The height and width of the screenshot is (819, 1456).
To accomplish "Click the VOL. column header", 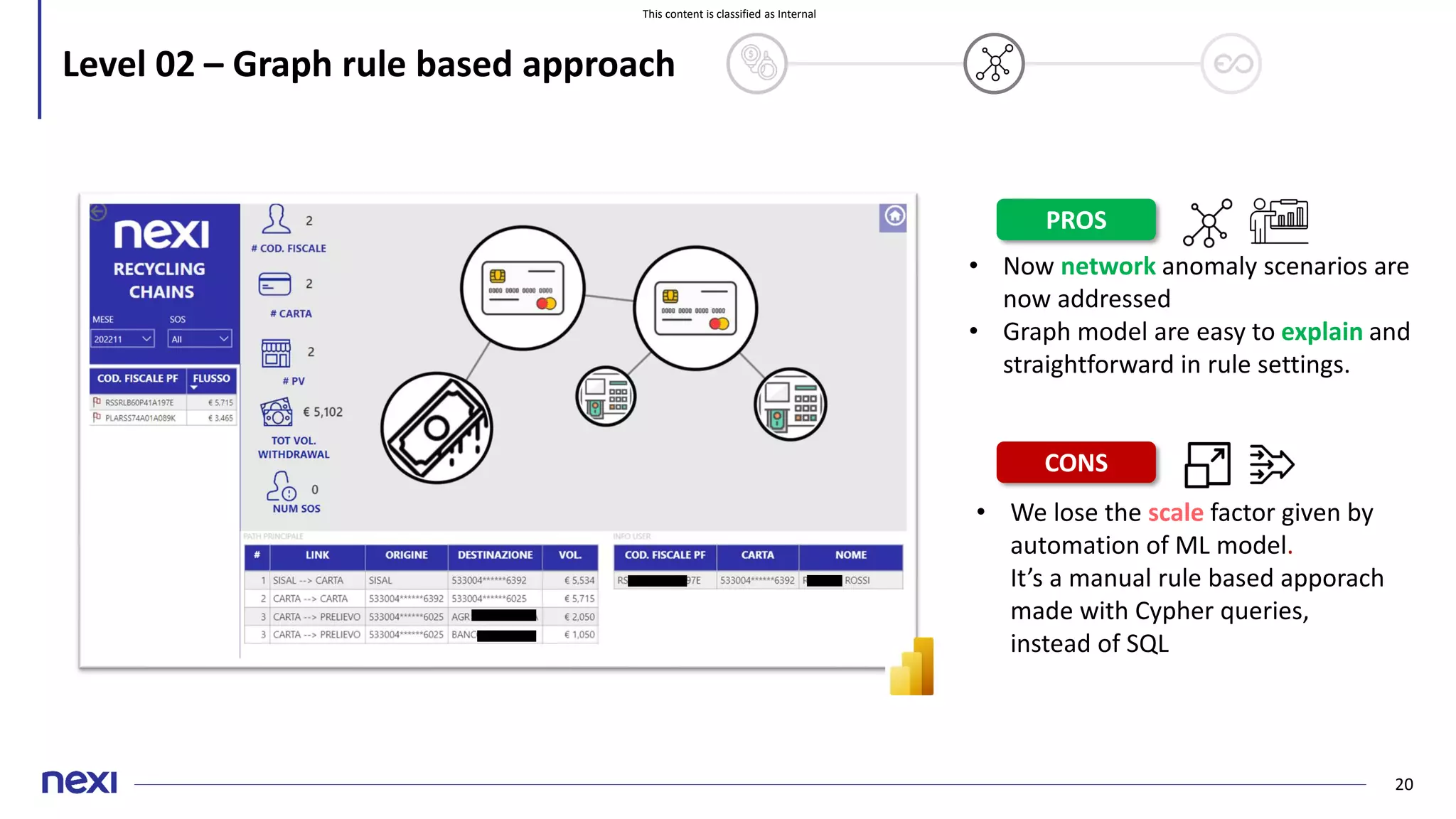I will [x=569, y=556].
